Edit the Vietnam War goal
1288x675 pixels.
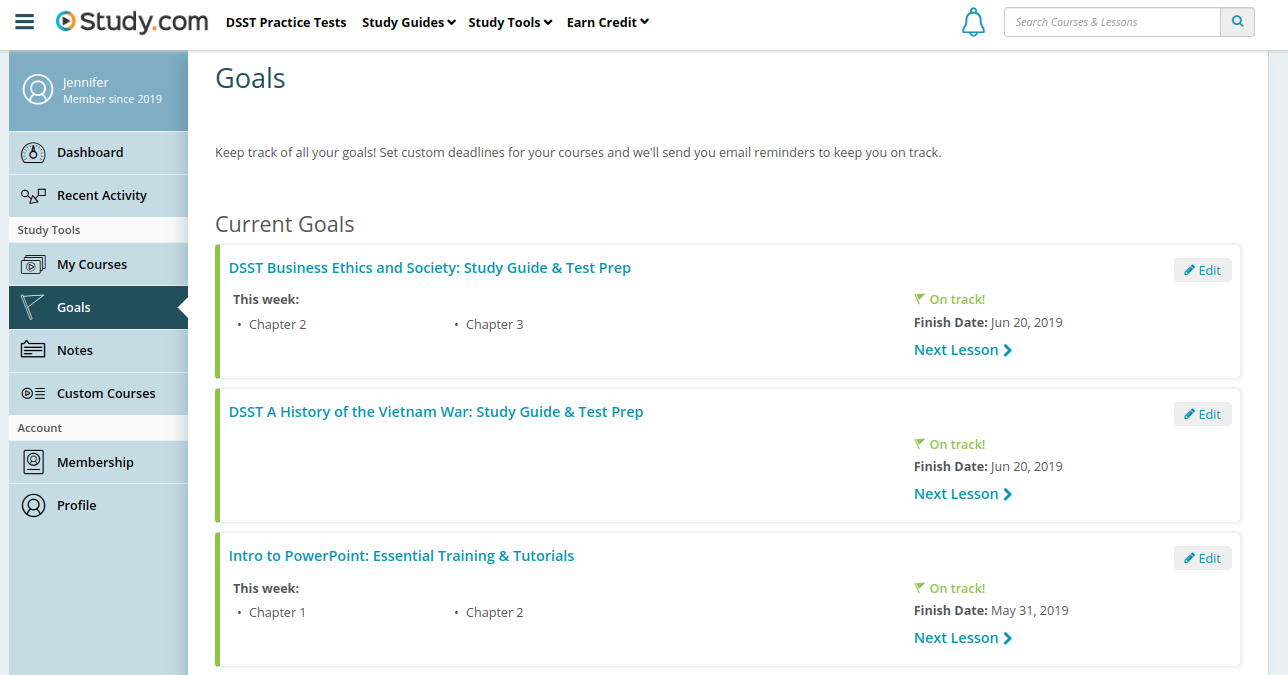pyautogui.click(x=1203, y=414)
